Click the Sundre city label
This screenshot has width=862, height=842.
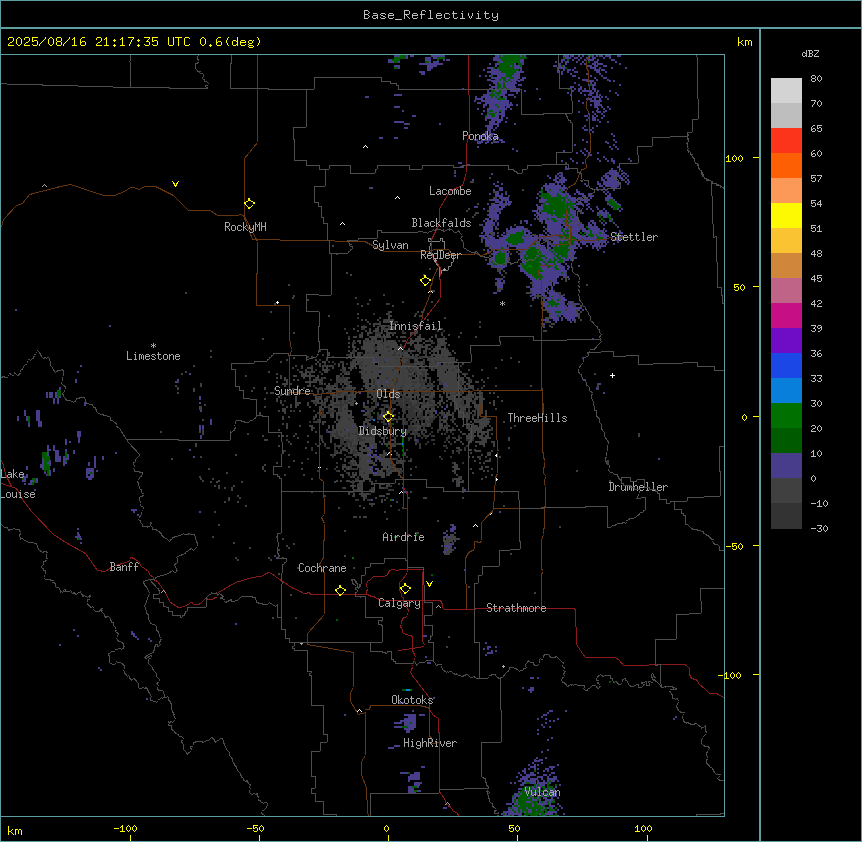click(292, 391)
